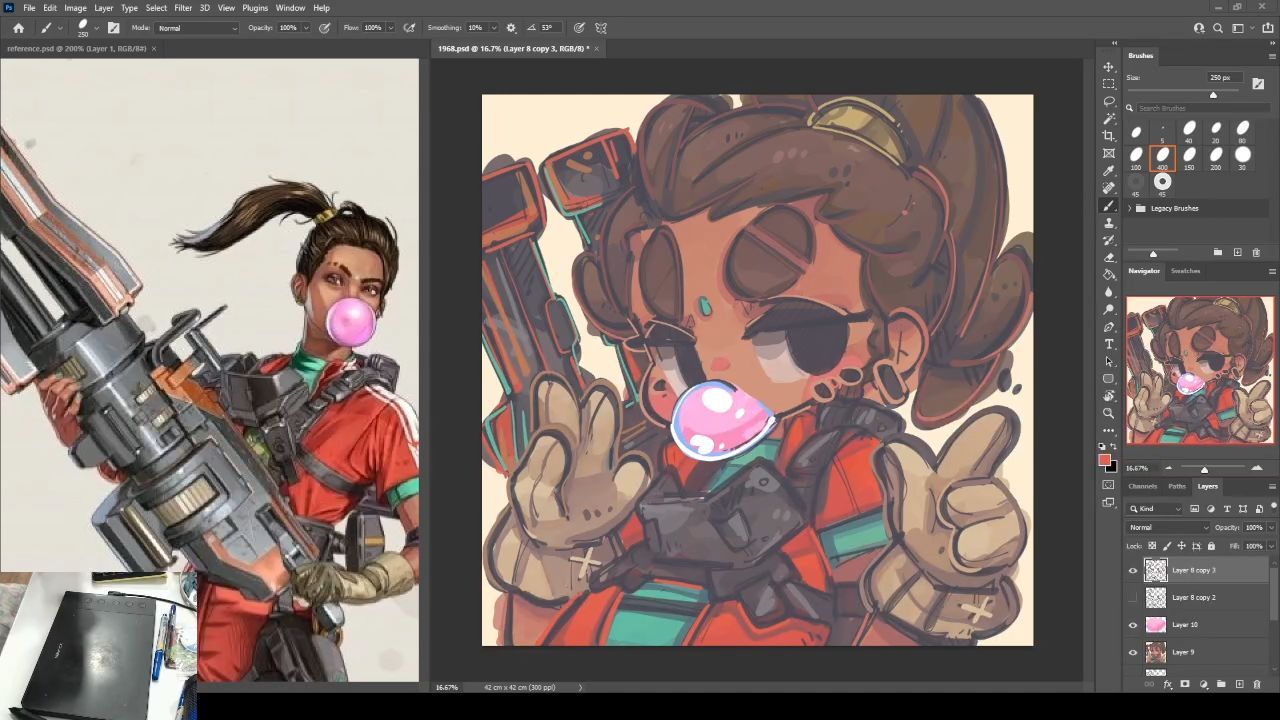The image size is (1280, 720).
Task: Add layer style fx icon
Action: (x=1168, y=684)
